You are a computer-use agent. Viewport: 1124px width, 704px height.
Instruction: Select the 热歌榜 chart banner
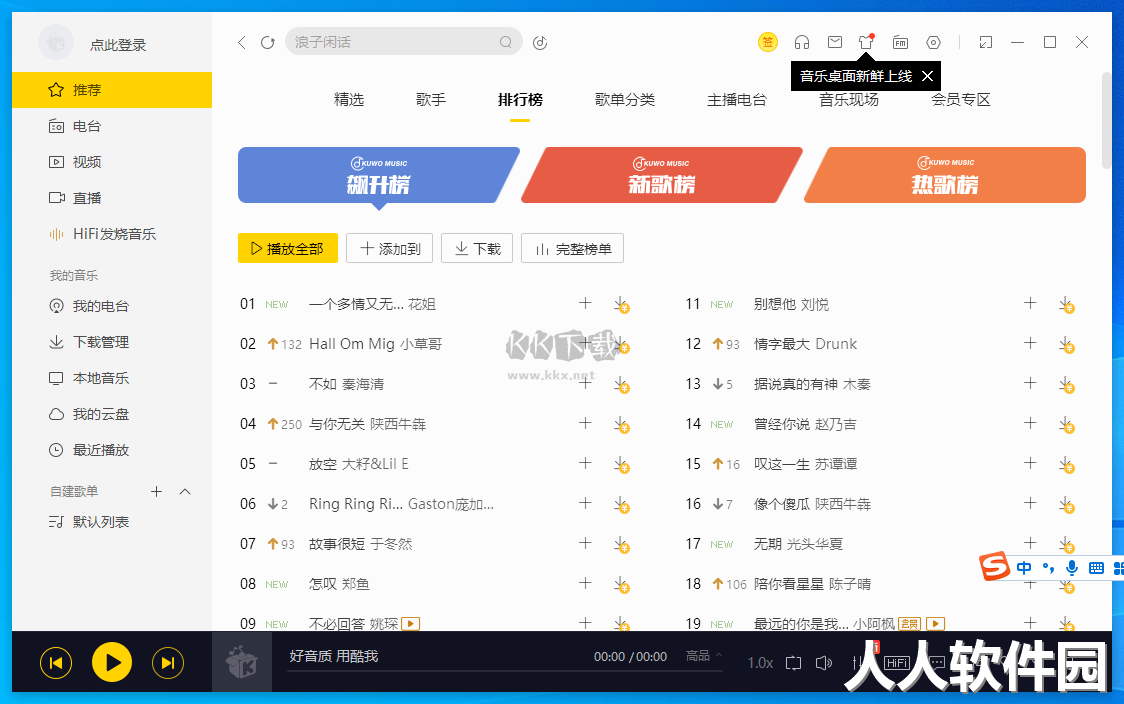[x=945, y=175]
